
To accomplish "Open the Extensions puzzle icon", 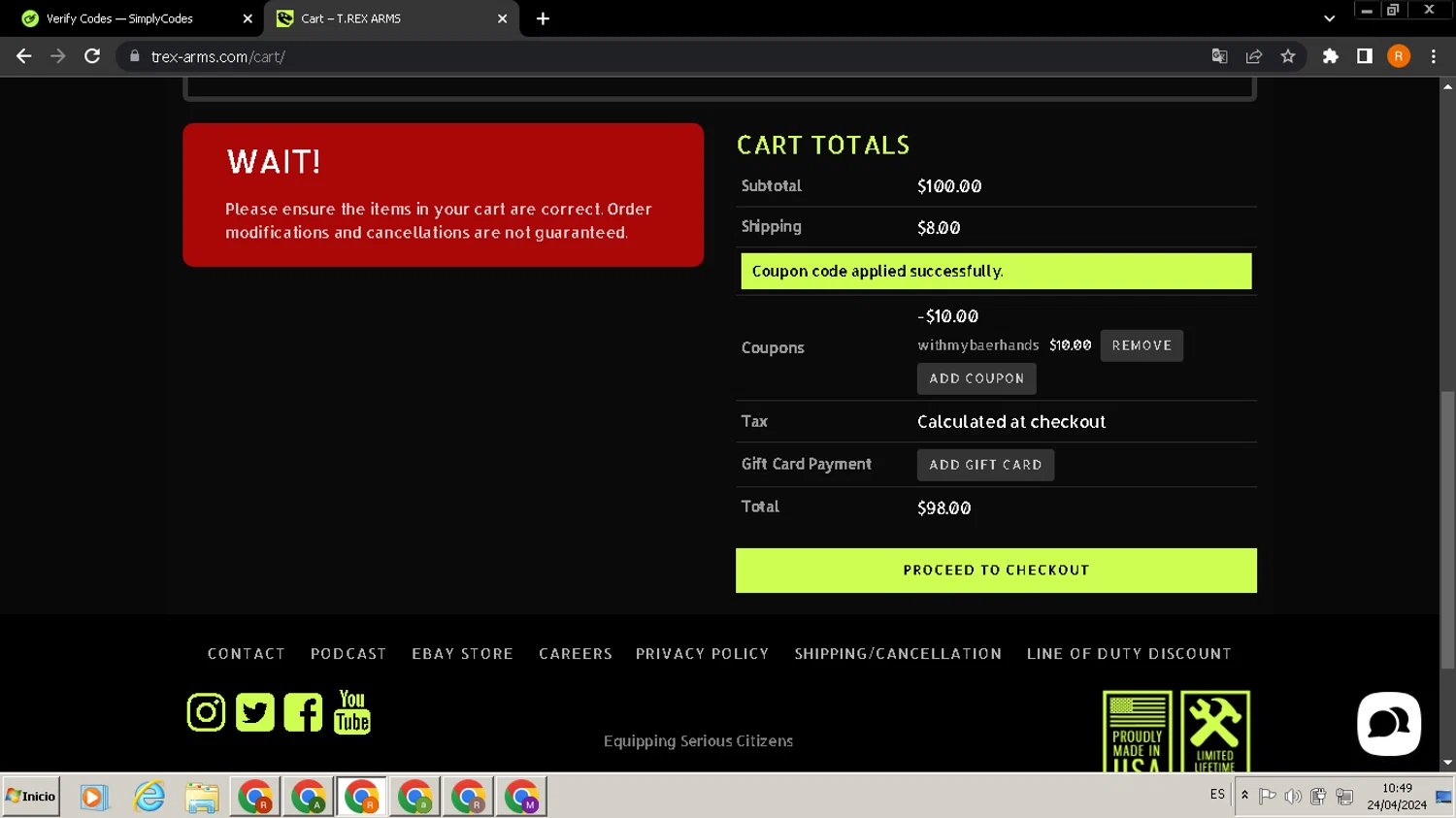I will [x=1331, y=56].
